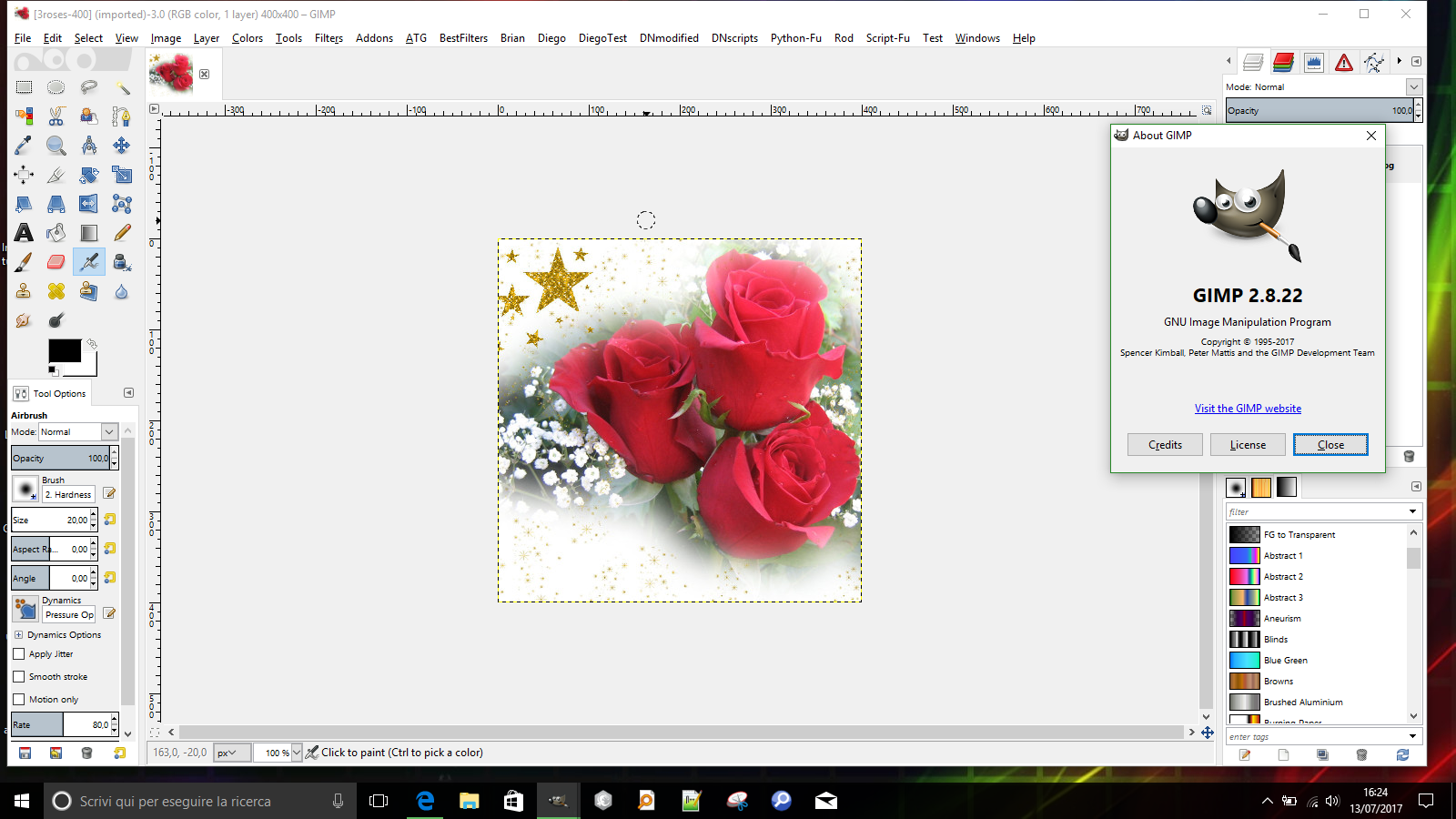The image size is (1456, 819).
Task: Select the Alignment tool
Action: (24, 175)
